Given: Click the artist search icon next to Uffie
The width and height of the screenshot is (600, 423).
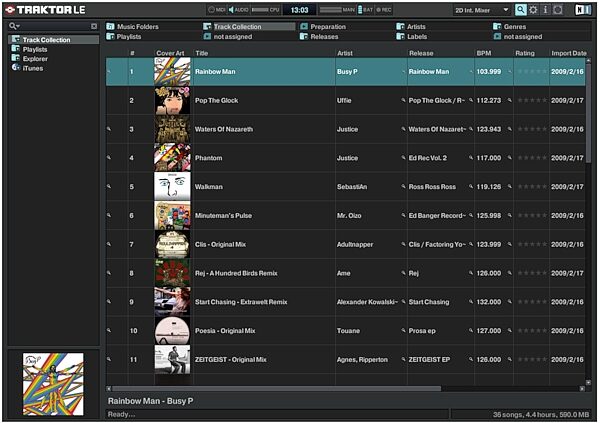Looking at the screenshot, I should tap(403, 100).
